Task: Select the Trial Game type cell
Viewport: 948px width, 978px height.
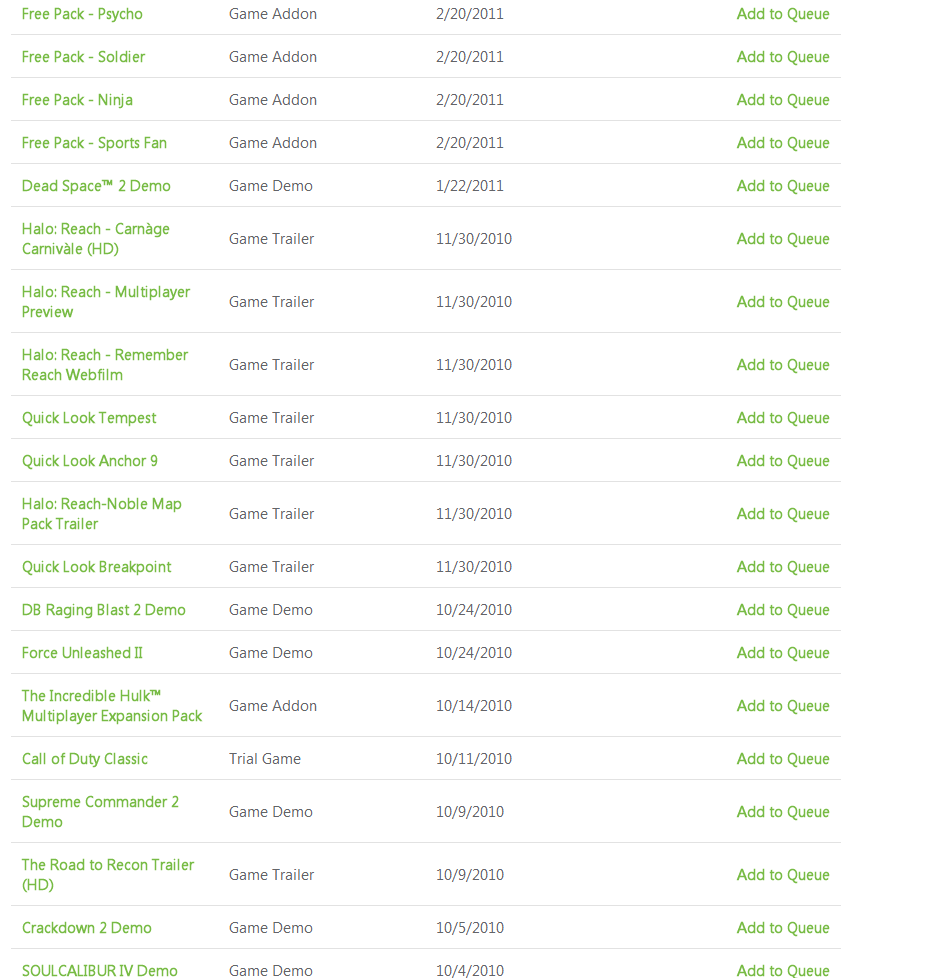Action: click(x=264, y=759)
